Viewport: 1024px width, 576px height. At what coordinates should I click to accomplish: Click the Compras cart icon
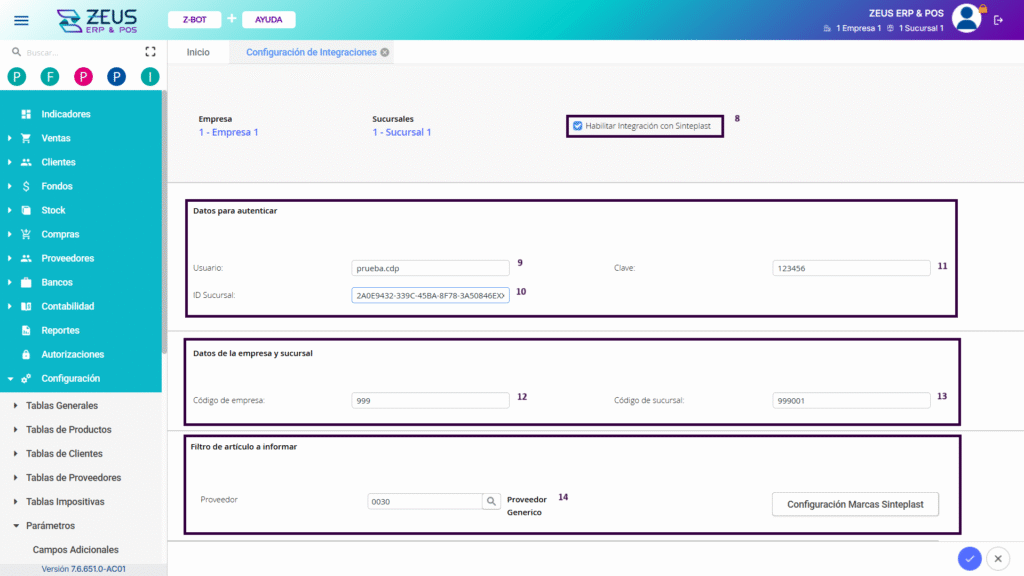click(26, 234)
